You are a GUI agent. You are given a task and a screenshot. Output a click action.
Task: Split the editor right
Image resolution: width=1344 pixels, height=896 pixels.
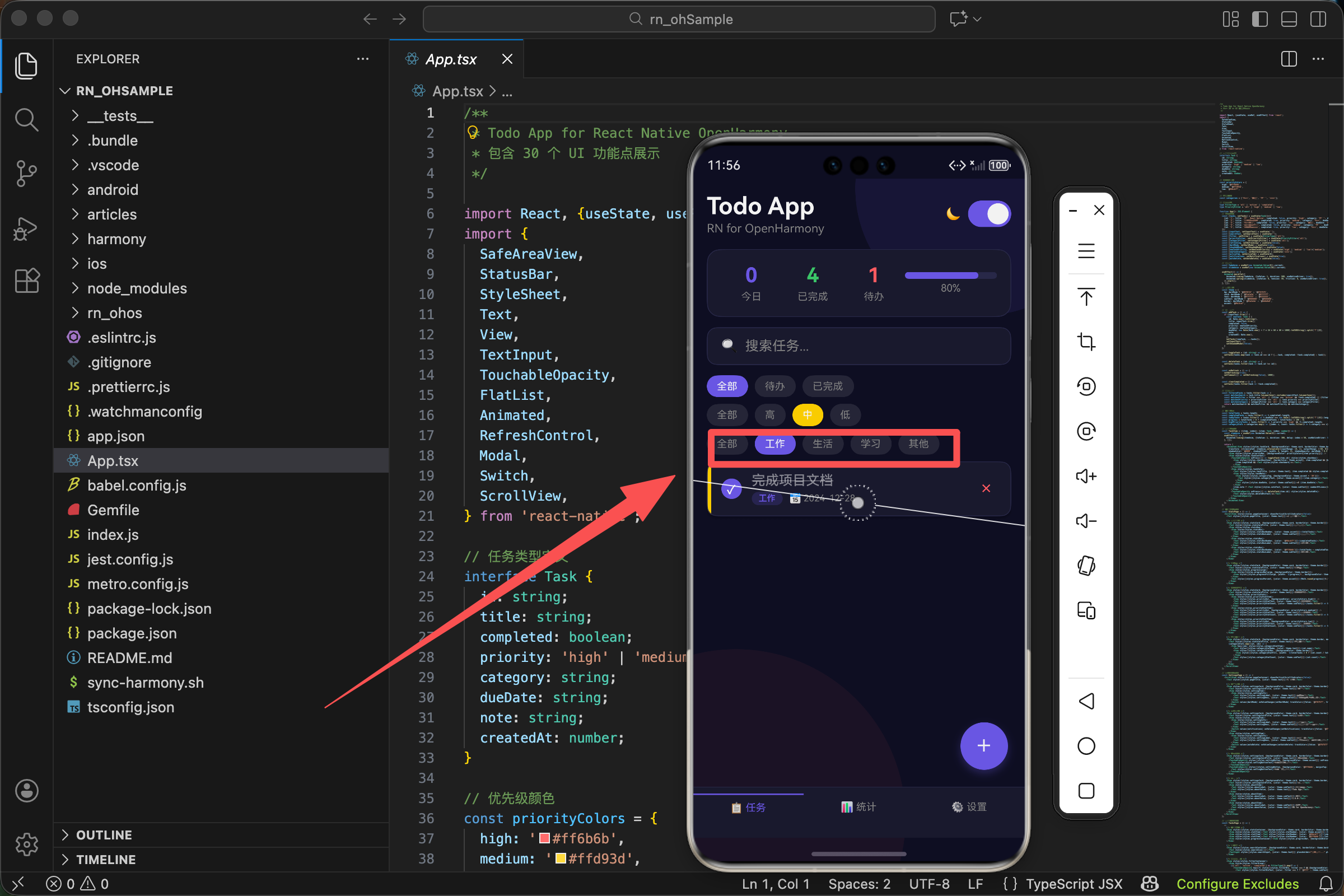coord(1289,59)
